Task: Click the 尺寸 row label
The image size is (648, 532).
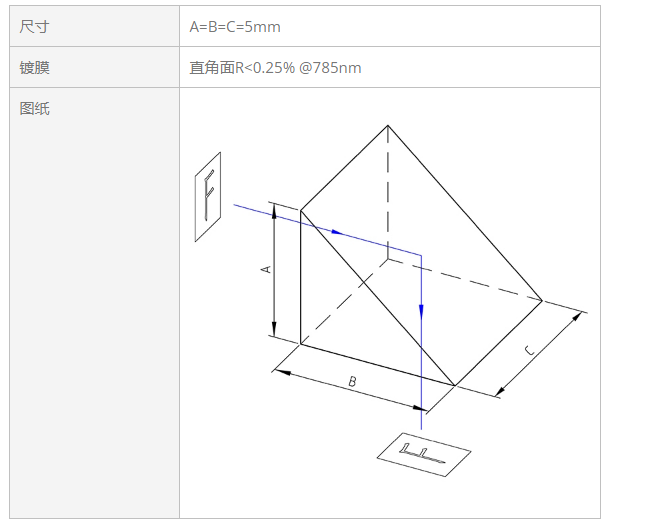Action: 34,27
